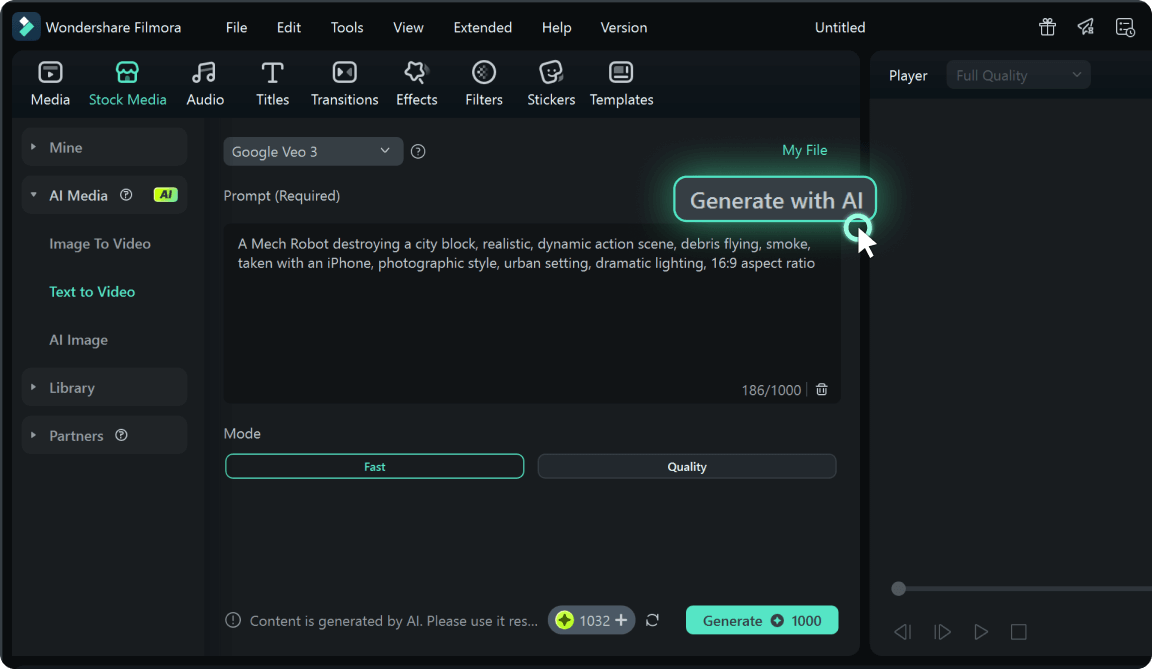Screen dimensions: 1152x669
Task: Click the help icon beside Google Veo 3
Action: coord(418,151)
